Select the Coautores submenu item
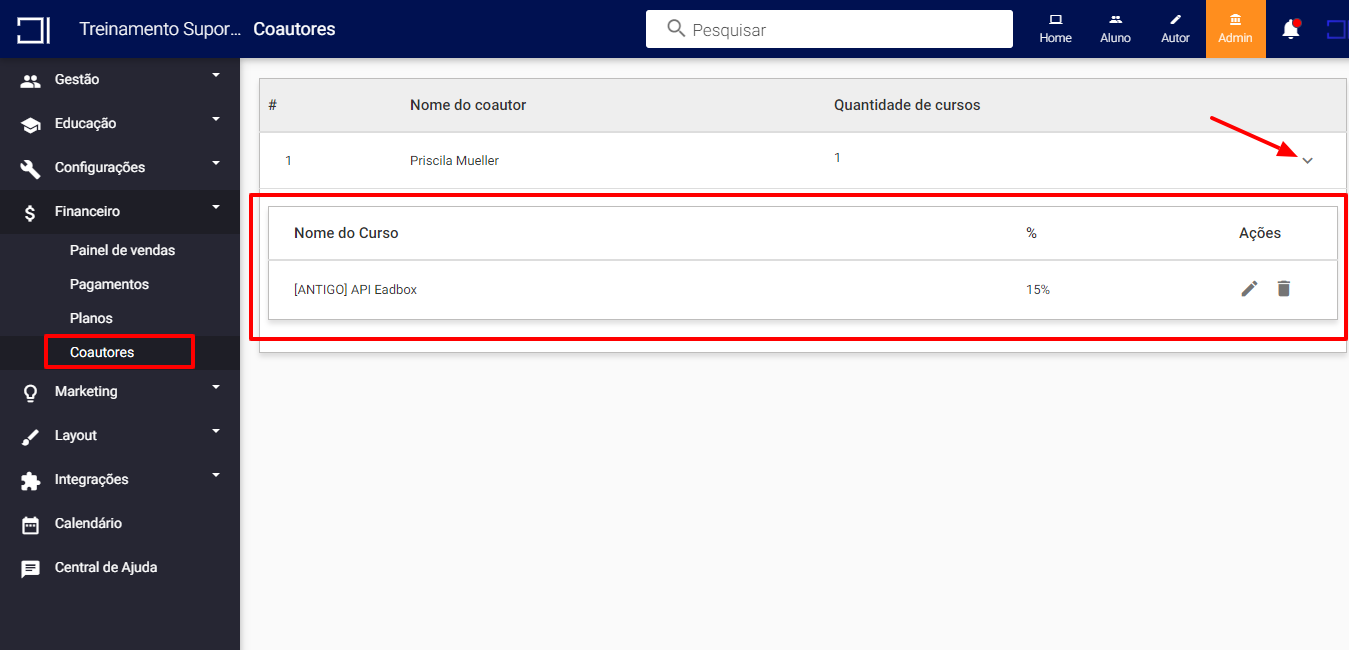Screen dimensions: 1349x650 102,352
